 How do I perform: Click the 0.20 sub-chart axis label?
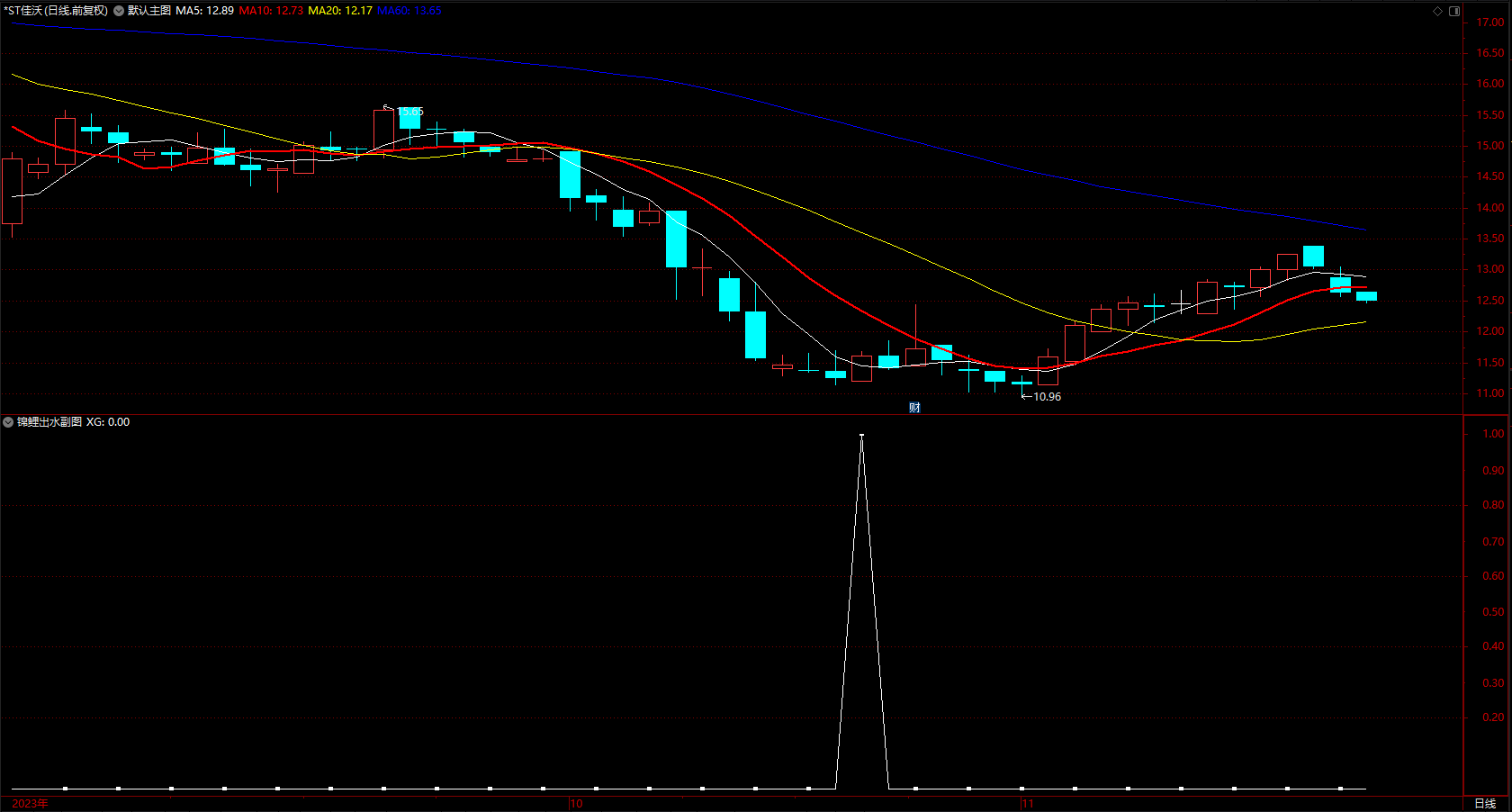1493,717
